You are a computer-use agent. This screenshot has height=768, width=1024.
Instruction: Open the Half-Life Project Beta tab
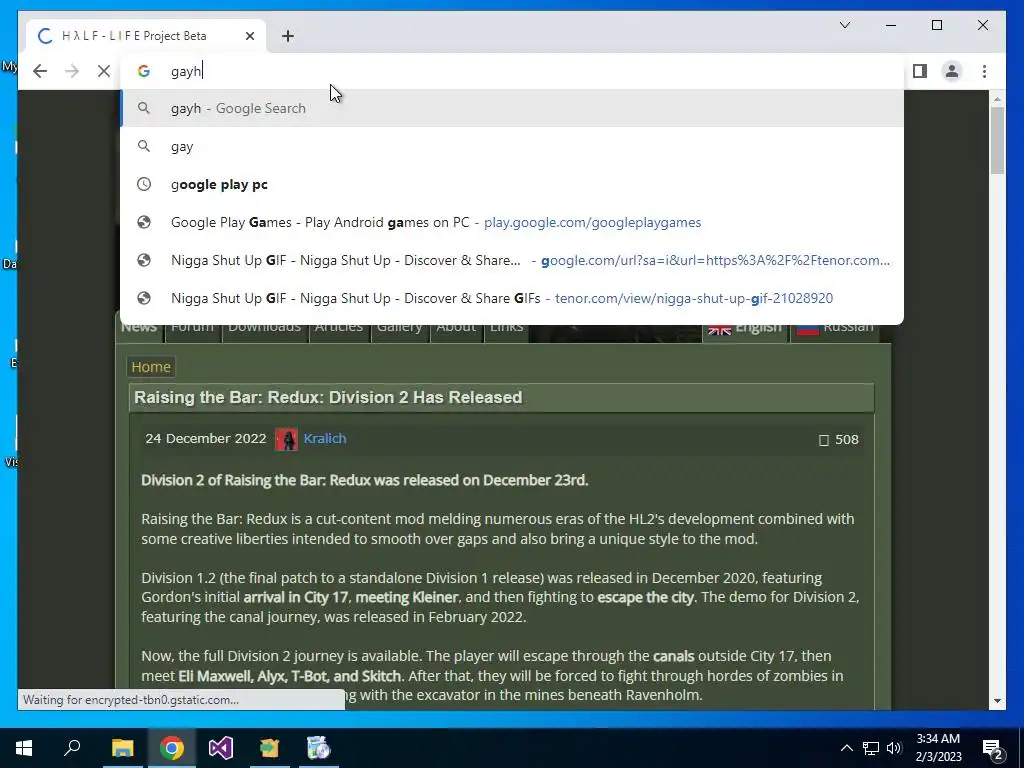click(x=146, y=36)
